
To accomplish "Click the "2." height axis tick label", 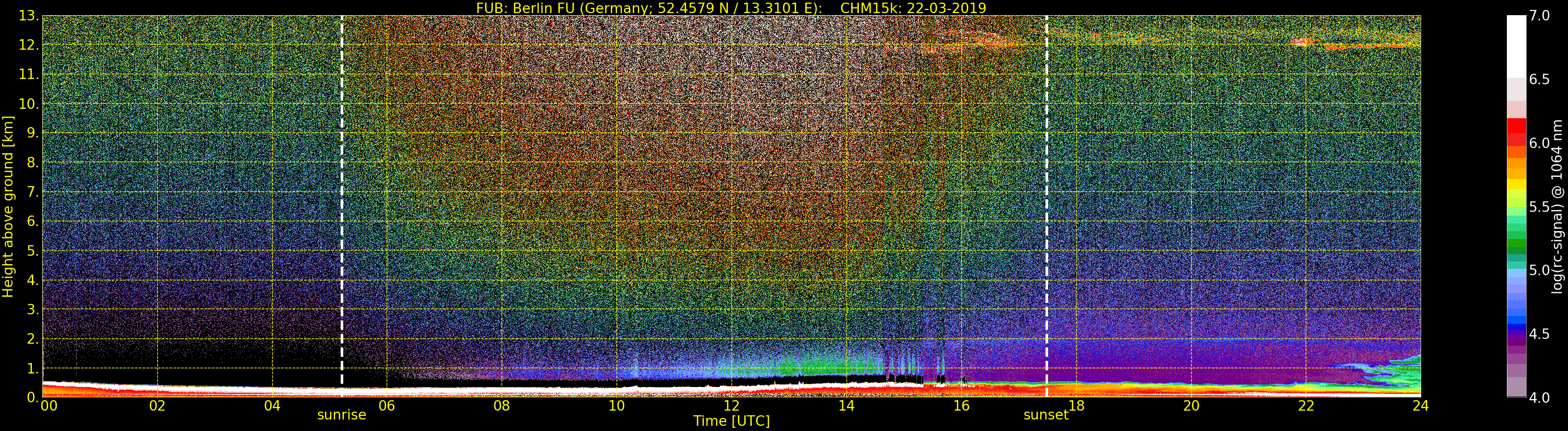I will [x=33, y=339].
